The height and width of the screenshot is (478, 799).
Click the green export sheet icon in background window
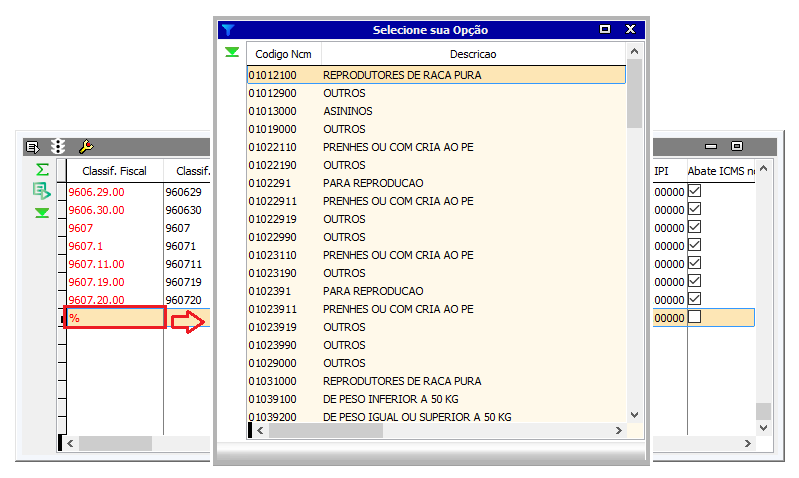coord(42,191)
